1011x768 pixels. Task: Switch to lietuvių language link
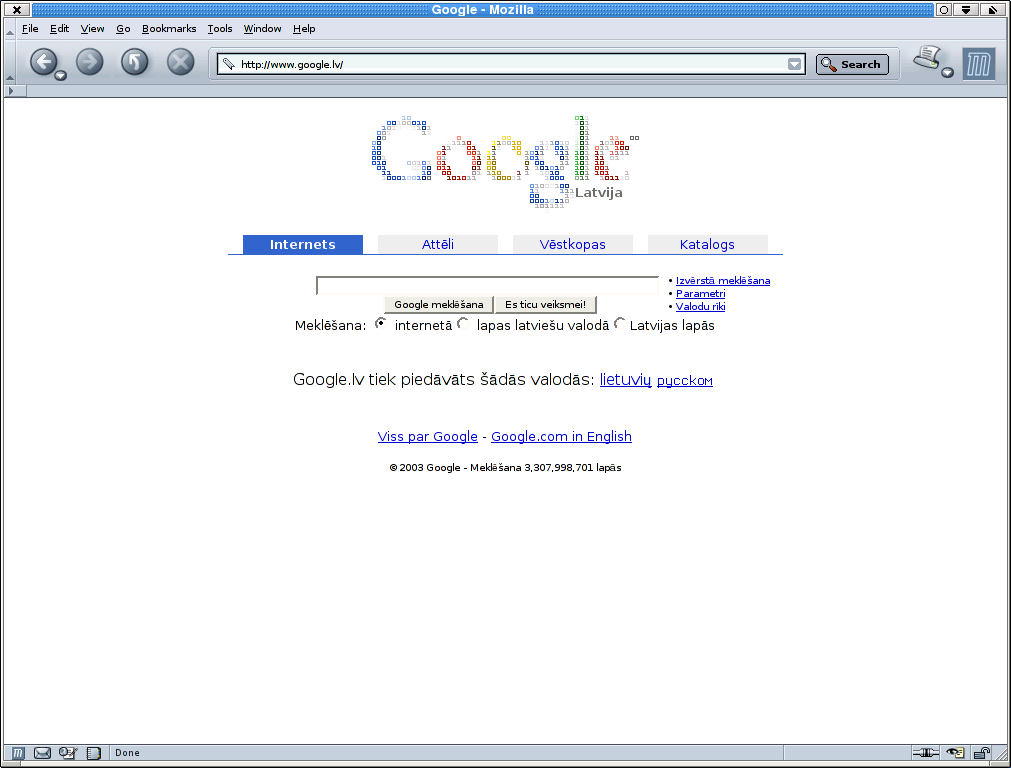625,380
